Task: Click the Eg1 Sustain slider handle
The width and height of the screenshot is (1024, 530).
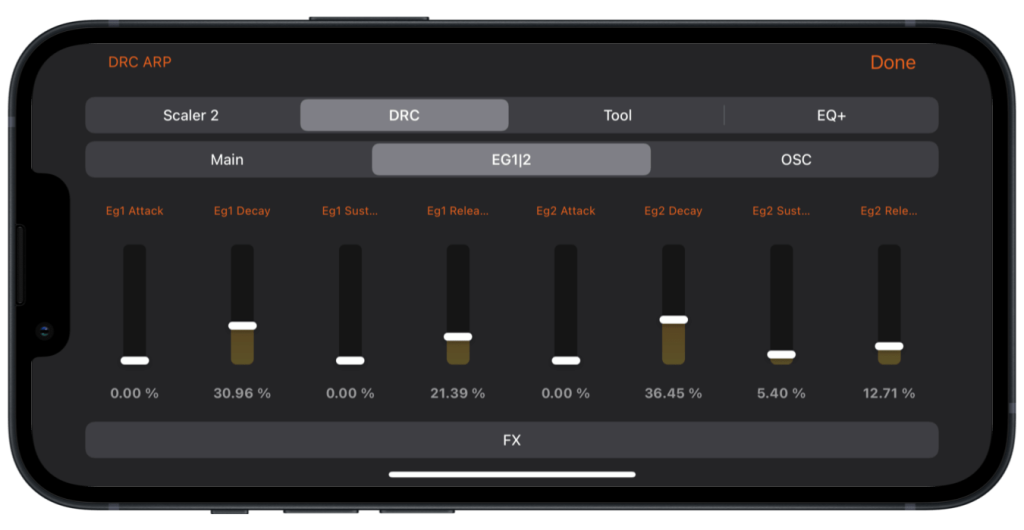Action: coord(350,360)
